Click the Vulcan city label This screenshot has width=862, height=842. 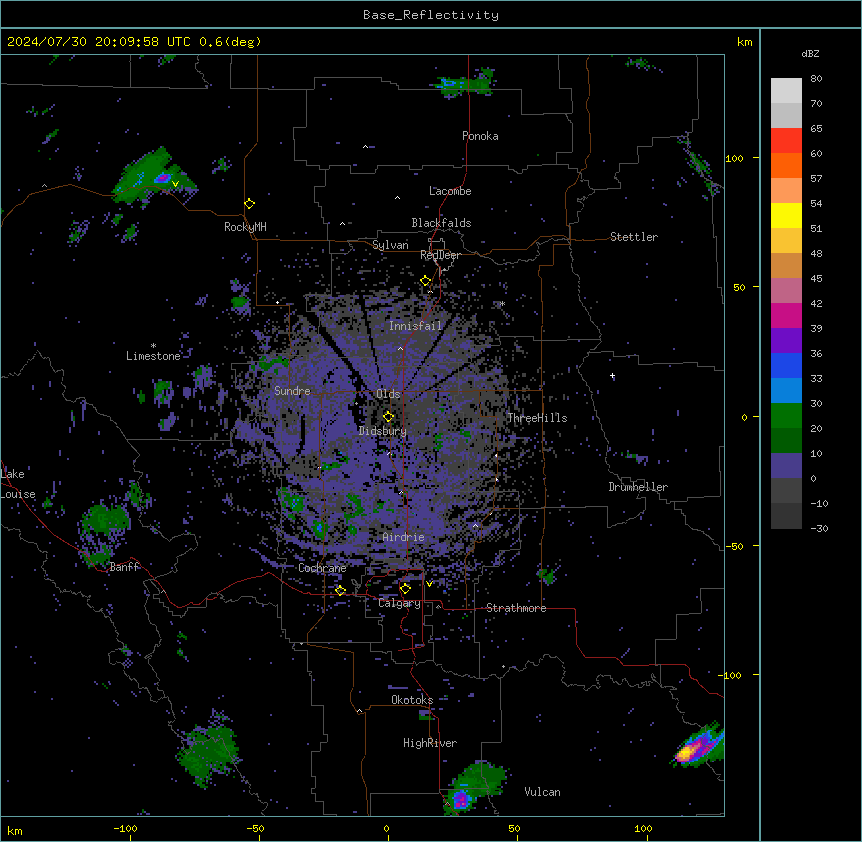(543, 792)
